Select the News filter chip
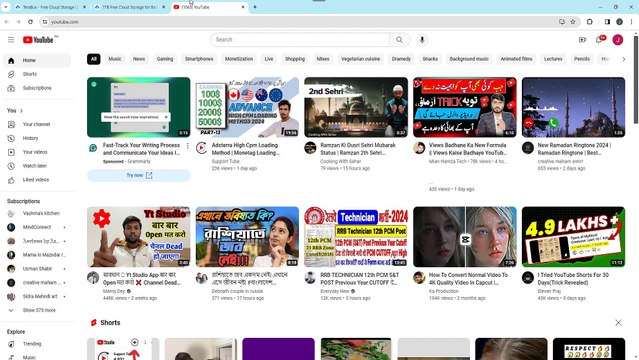The image size is (639, 360). coord(139,59)
